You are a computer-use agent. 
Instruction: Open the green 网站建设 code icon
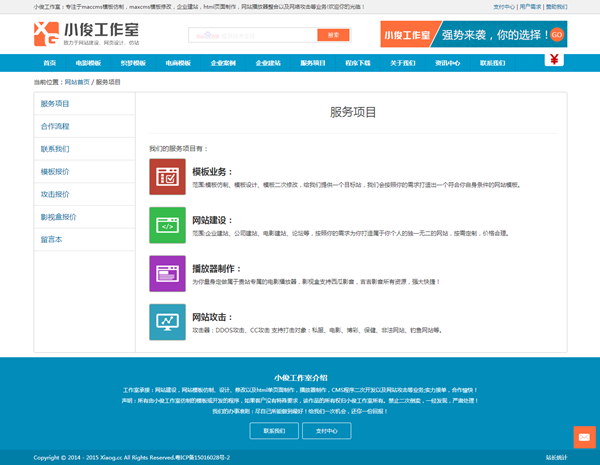tap(167, 225)
